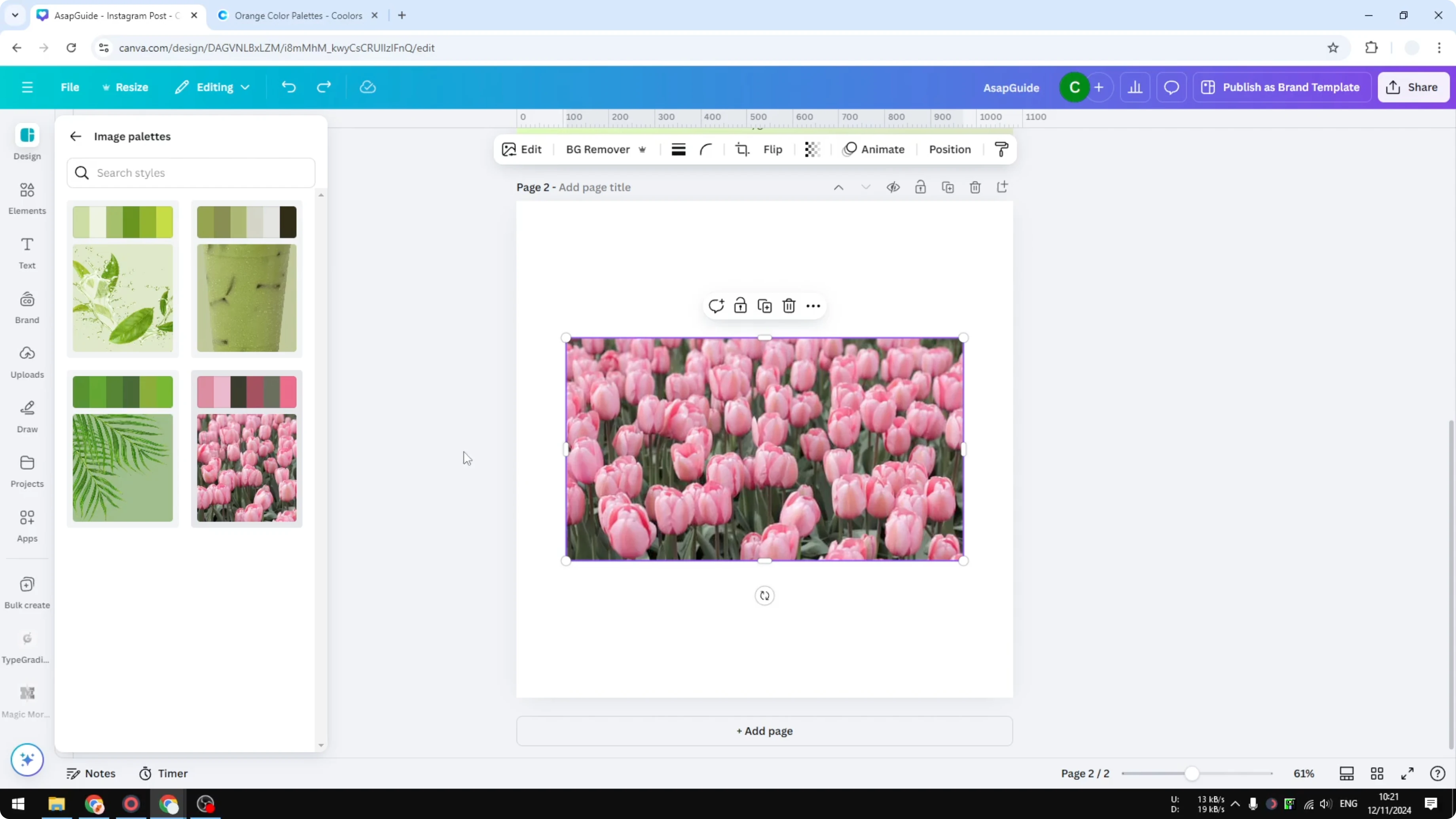Open the Line spacing icon on toolbar
1456x819 pixels.
coord(678,149)
